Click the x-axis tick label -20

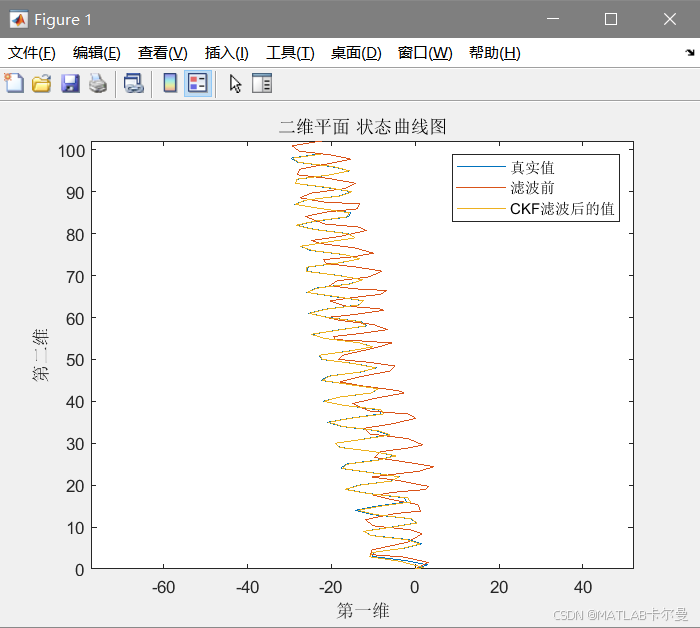coord(331,587)
